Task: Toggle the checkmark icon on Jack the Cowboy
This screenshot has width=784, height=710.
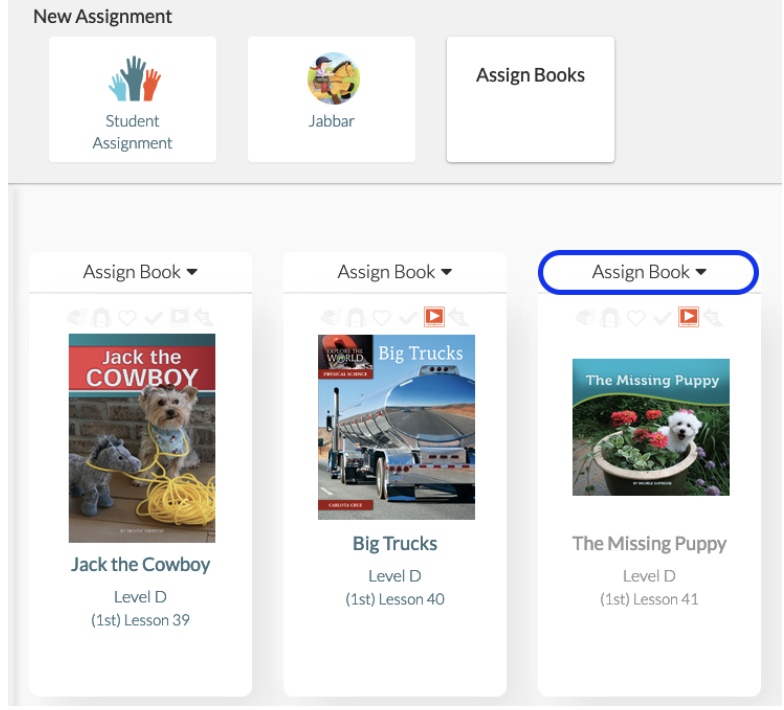Action: tap(154, 318)
